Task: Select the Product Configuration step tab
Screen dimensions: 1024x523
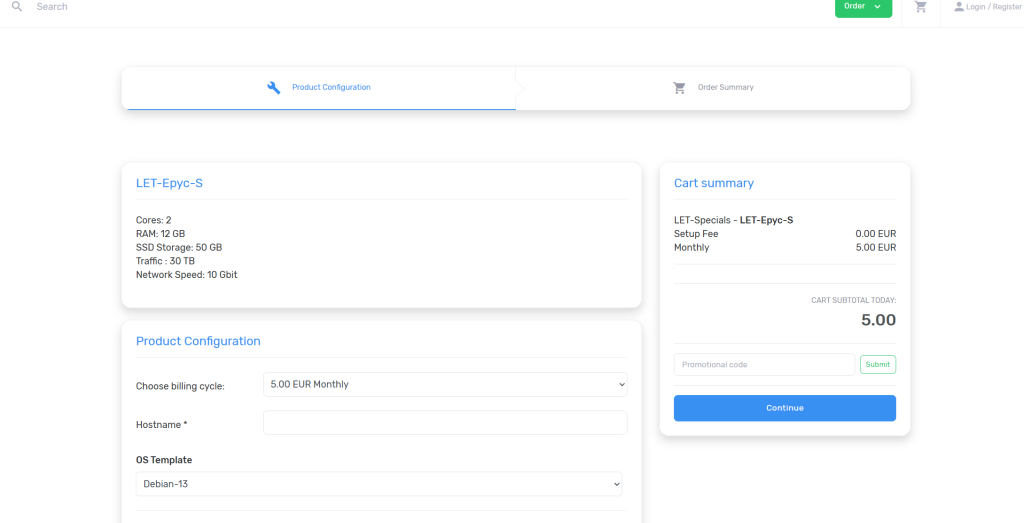Action: pos(331,88)
